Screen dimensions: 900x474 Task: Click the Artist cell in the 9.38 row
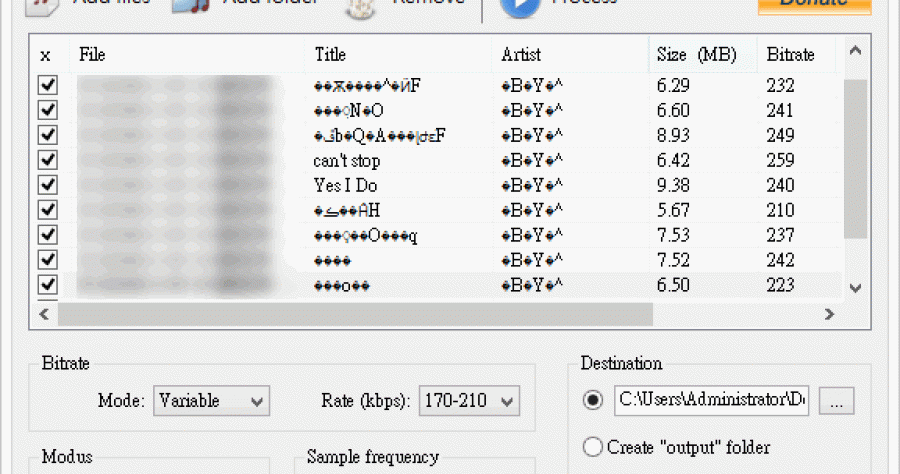532,185
